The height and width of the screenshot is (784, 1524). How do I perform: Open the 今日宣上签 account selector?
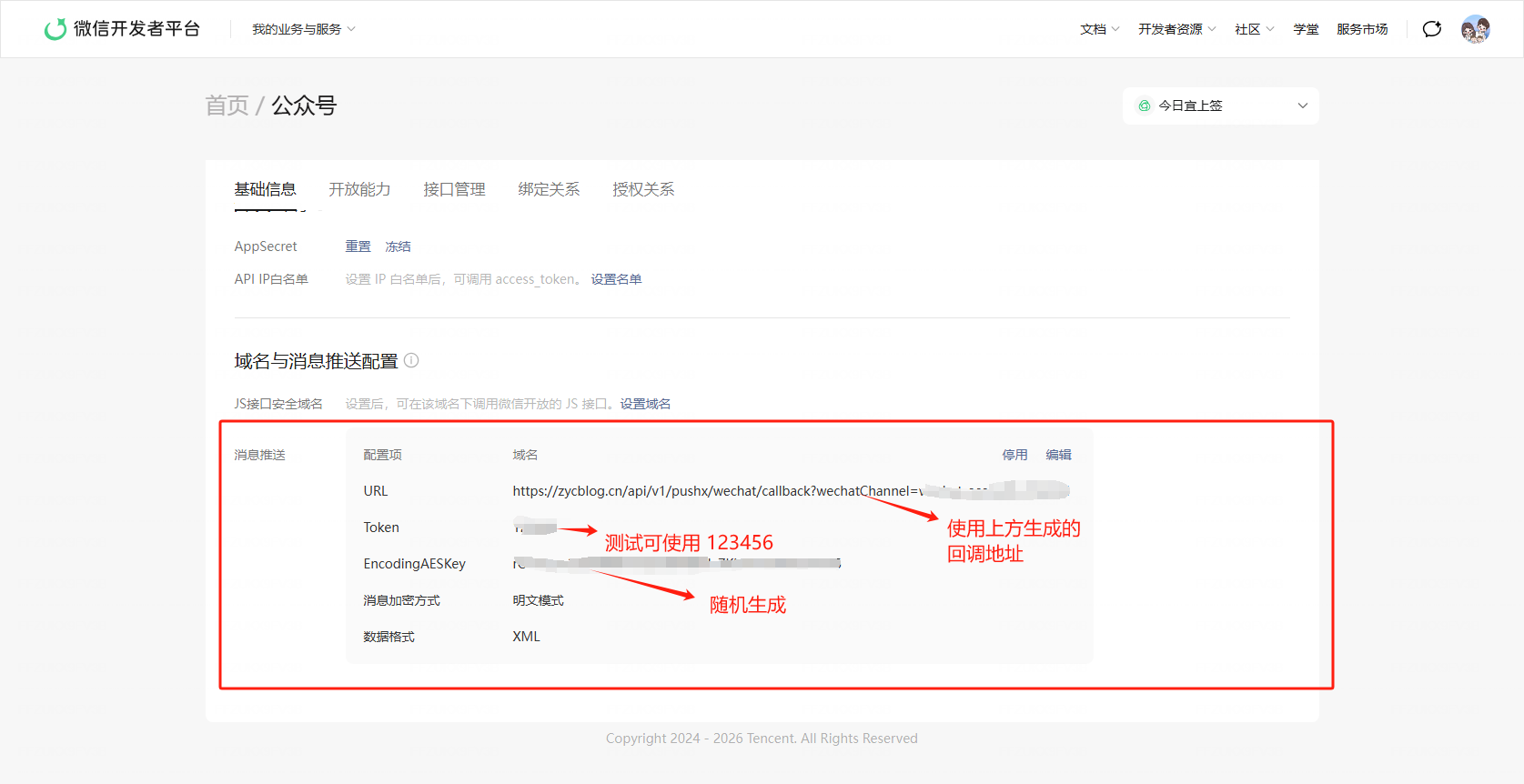[1221, 106]
